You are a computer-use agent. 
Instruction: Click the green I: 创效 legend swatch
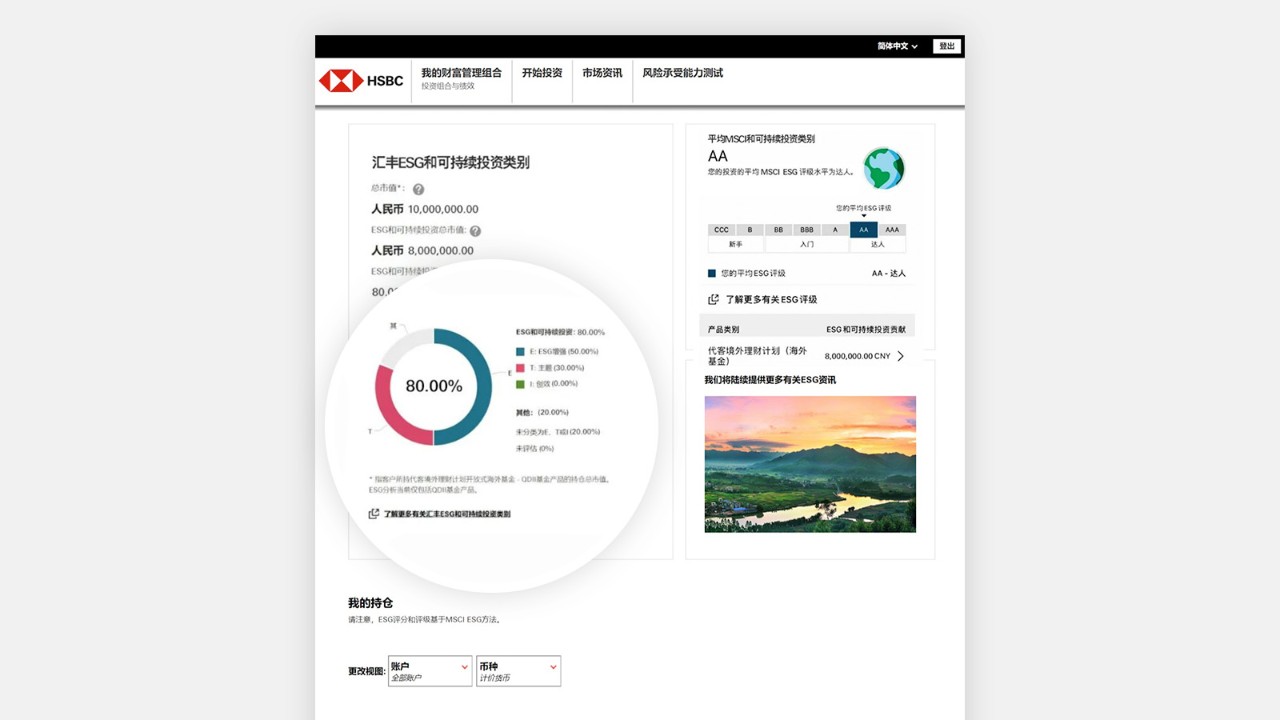click(520, 384)
